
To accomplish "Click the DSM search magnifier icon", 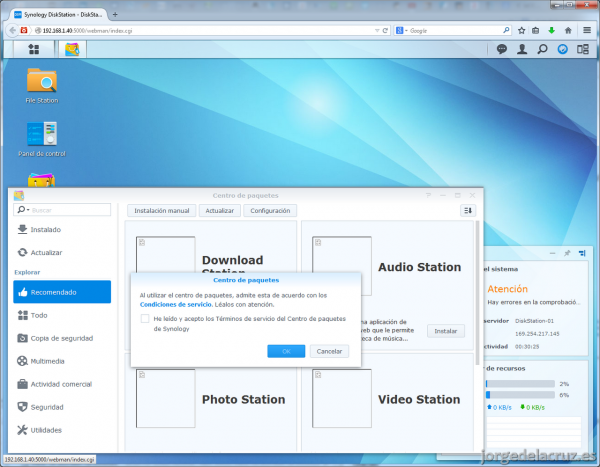I will click(x=542, y=49).
